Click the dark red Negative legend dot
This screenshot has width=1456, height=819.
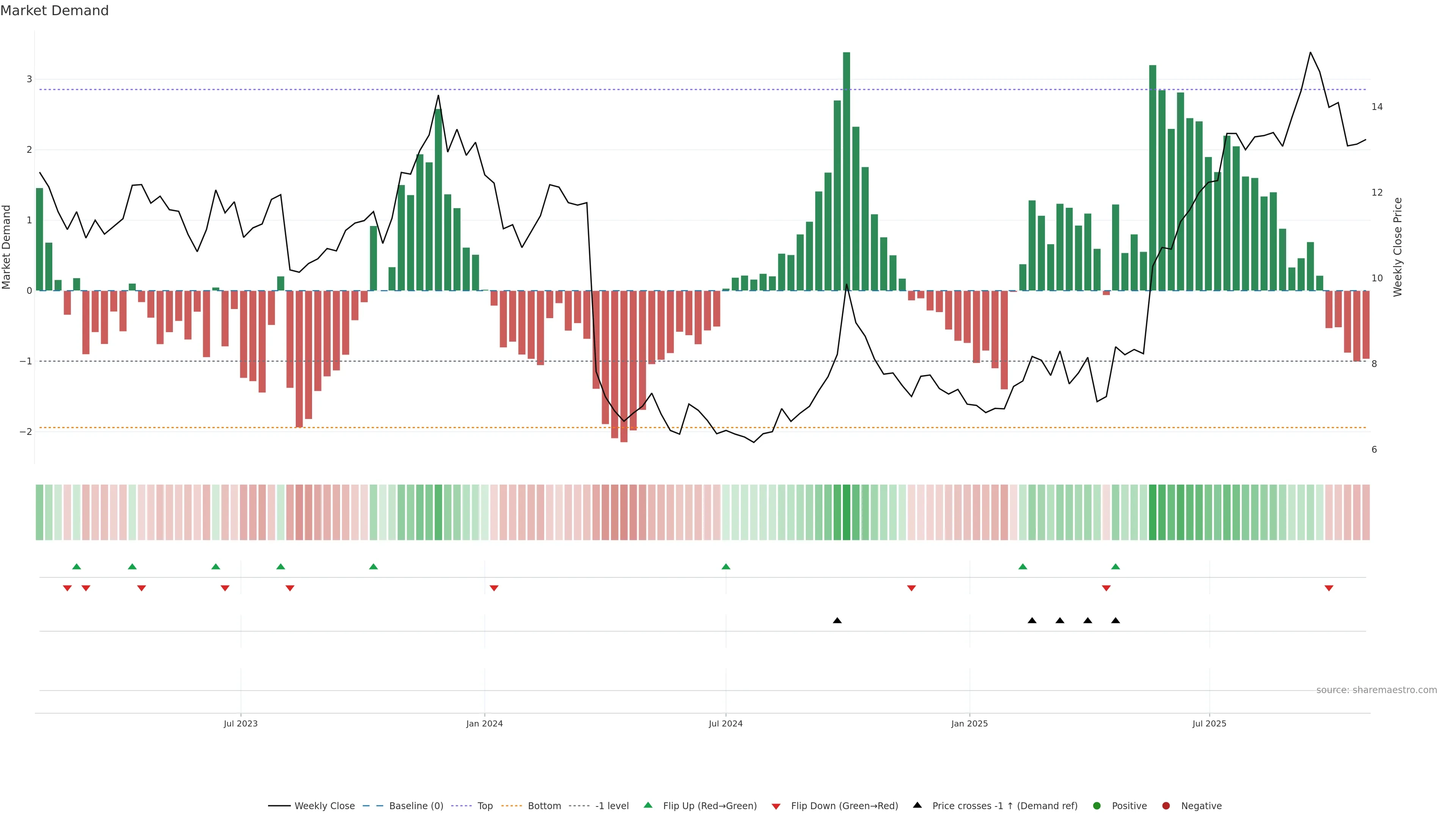coord(1166,805)
